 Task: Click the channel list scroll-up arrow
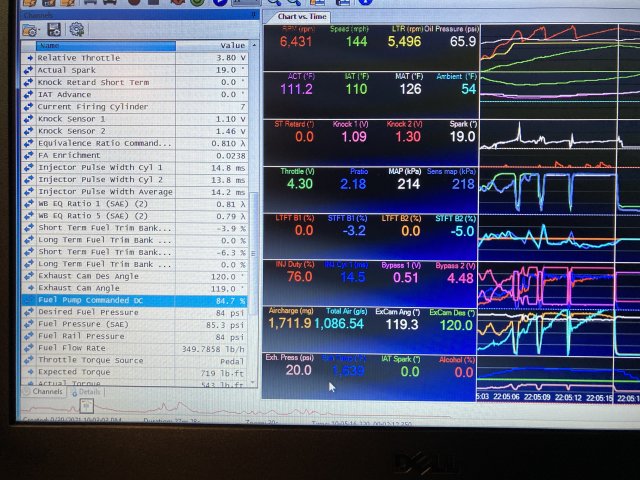pos(254,45)
